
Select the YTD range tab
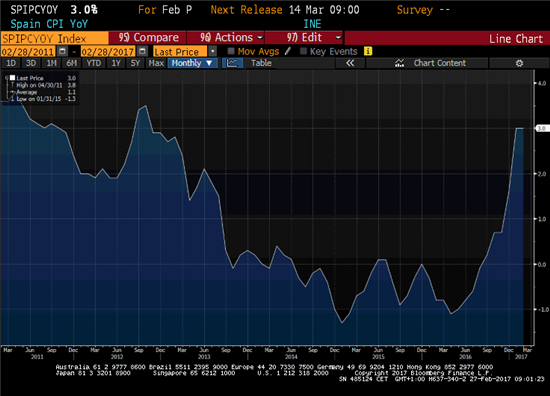point(94,63)
